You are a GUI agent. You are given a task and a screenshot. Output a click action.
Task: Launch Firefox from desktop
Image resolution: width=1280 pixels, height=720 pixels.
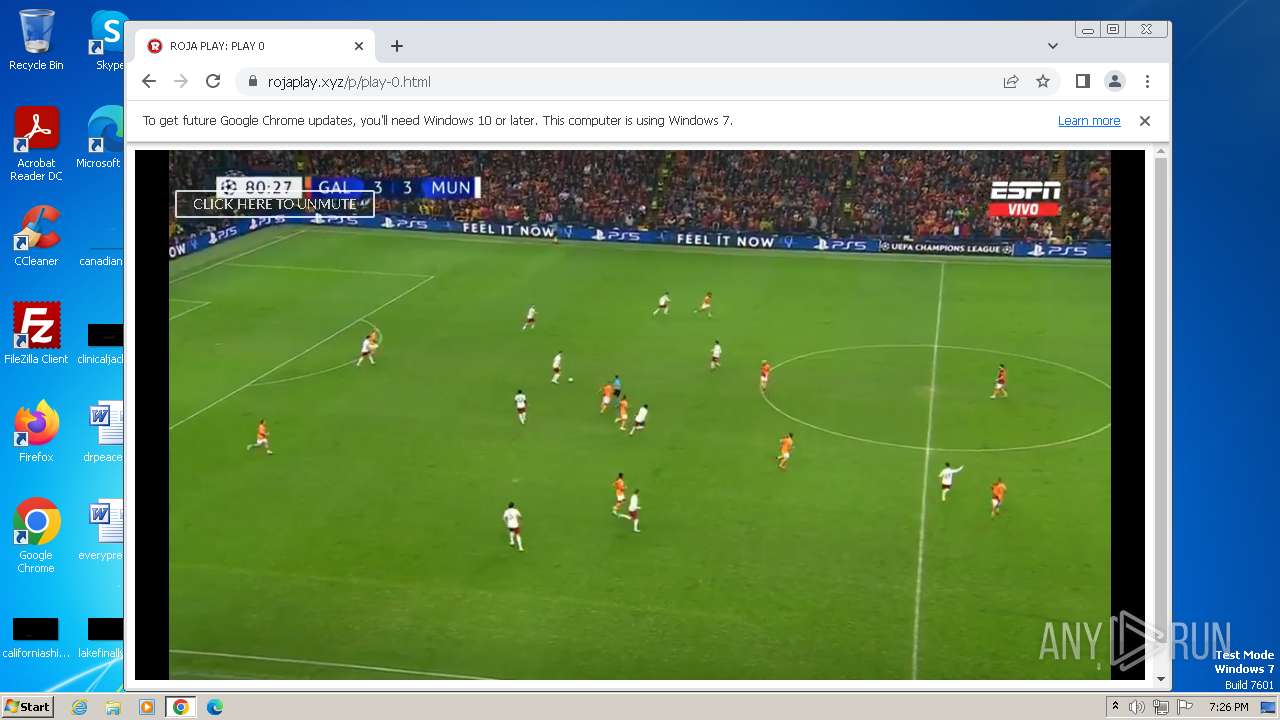tap(36, 432)
